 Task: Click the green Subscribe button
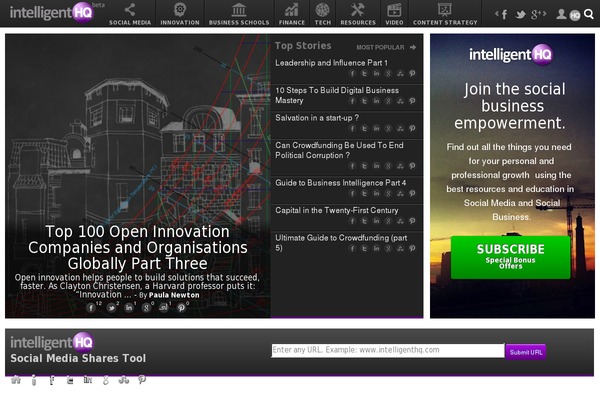pyautogui.click(x=510, y=257)
